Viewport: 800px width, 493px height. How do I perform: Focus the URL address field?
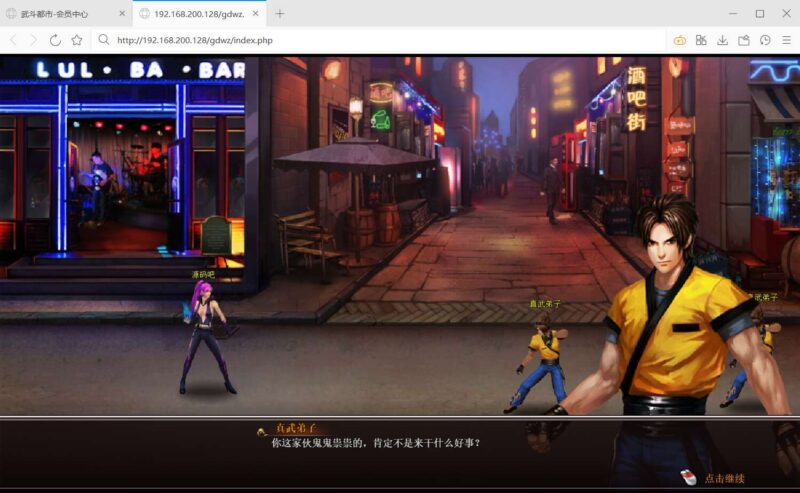coord(378,40)
